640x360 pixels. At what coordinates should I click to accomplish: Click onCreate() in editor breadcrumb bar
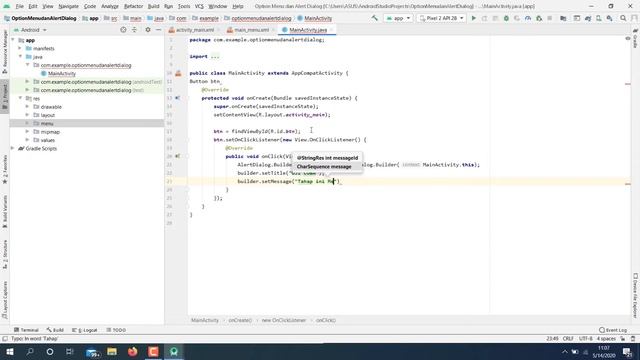pyautogui.click(x=240, y=320)
